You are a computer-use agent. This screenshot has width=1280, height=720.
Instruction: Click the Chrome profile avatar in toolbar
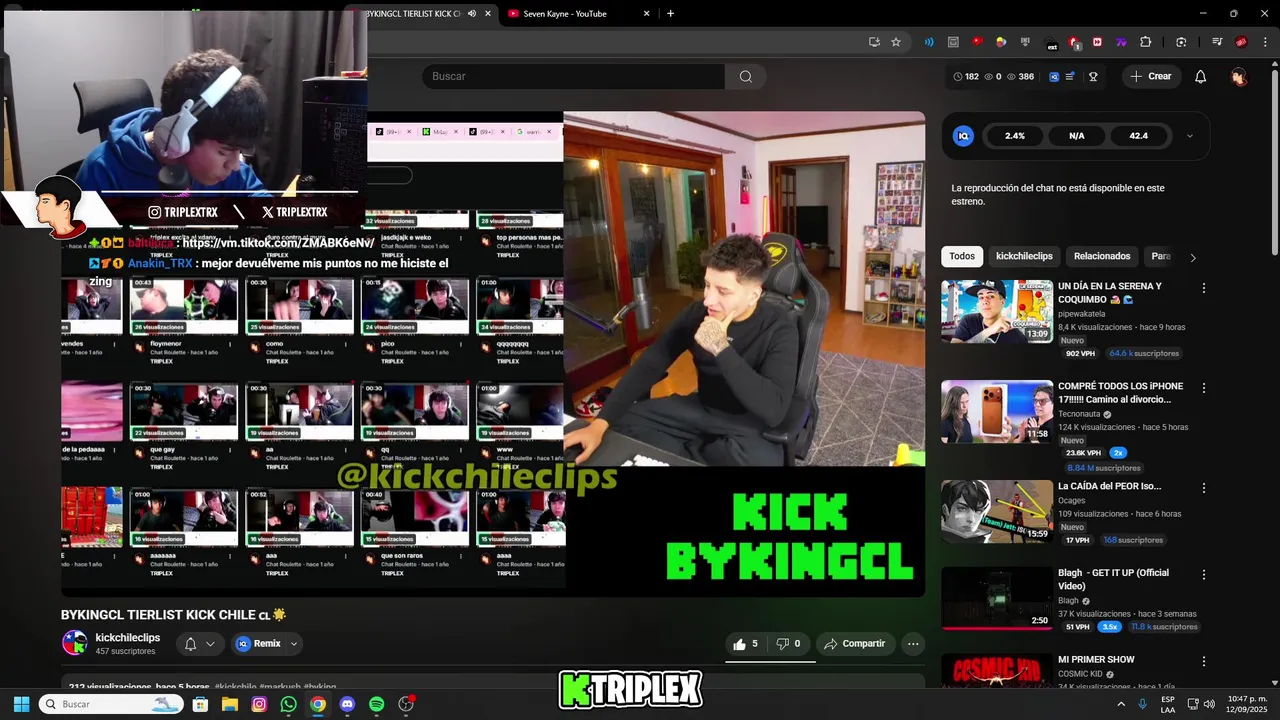click(1241, 42)
